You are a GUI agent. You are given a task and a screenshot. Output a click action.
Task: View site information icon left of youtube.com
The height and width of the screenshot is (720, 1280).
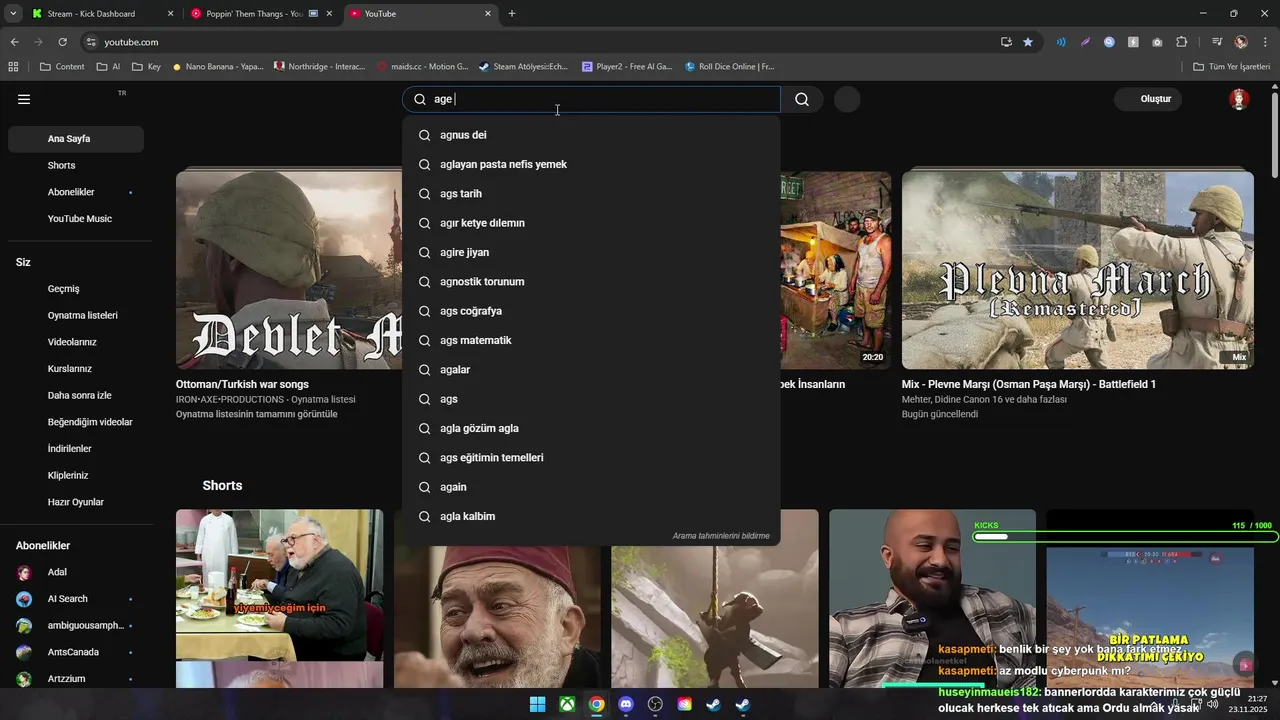coord(91,42)
